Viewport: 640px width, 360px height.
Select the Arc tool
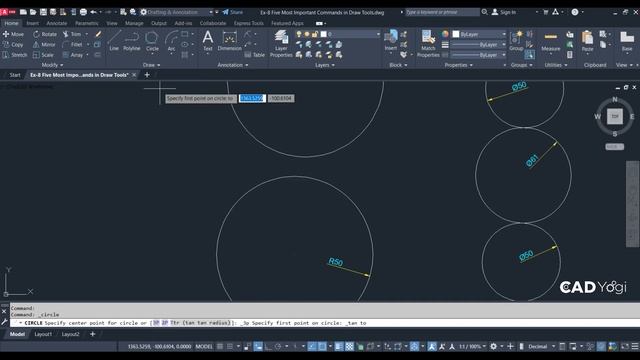pos(171,40)
